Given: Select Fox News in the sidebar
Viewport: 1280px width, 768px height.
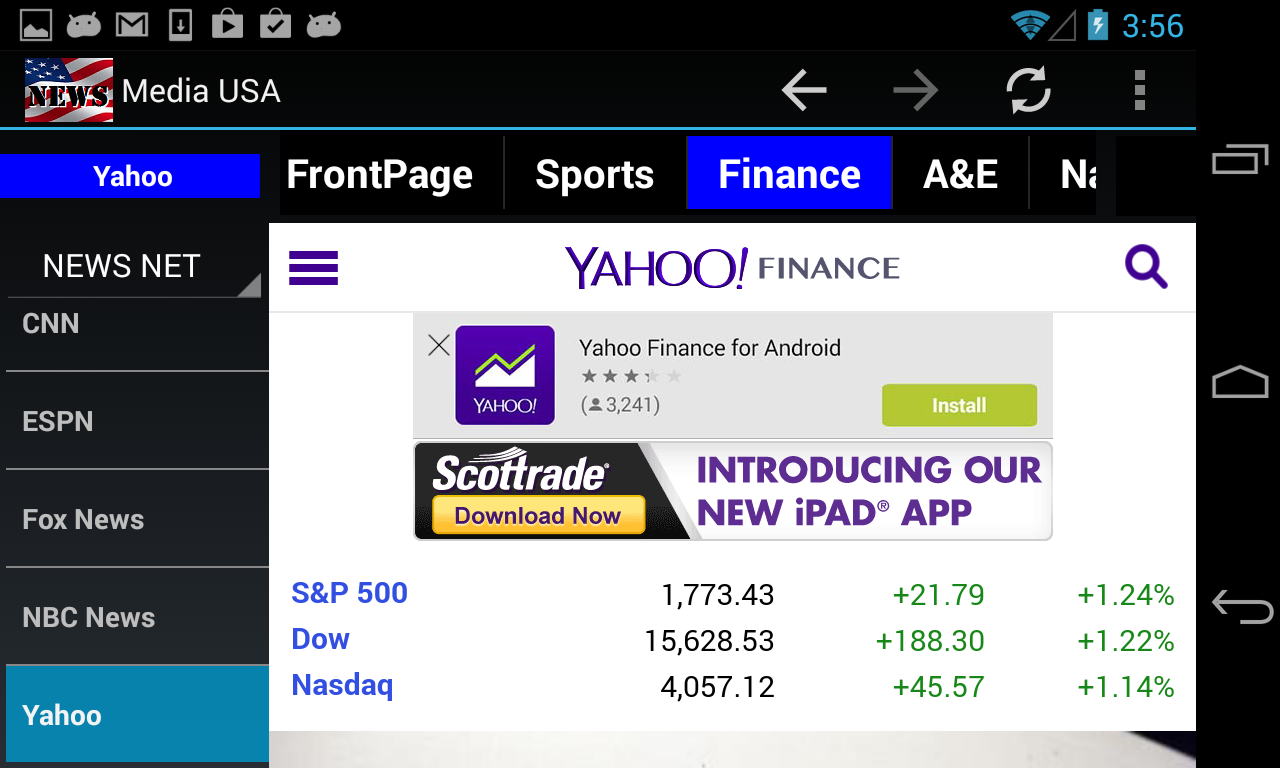Looking at the screenshot, I should tap(83, 520).
